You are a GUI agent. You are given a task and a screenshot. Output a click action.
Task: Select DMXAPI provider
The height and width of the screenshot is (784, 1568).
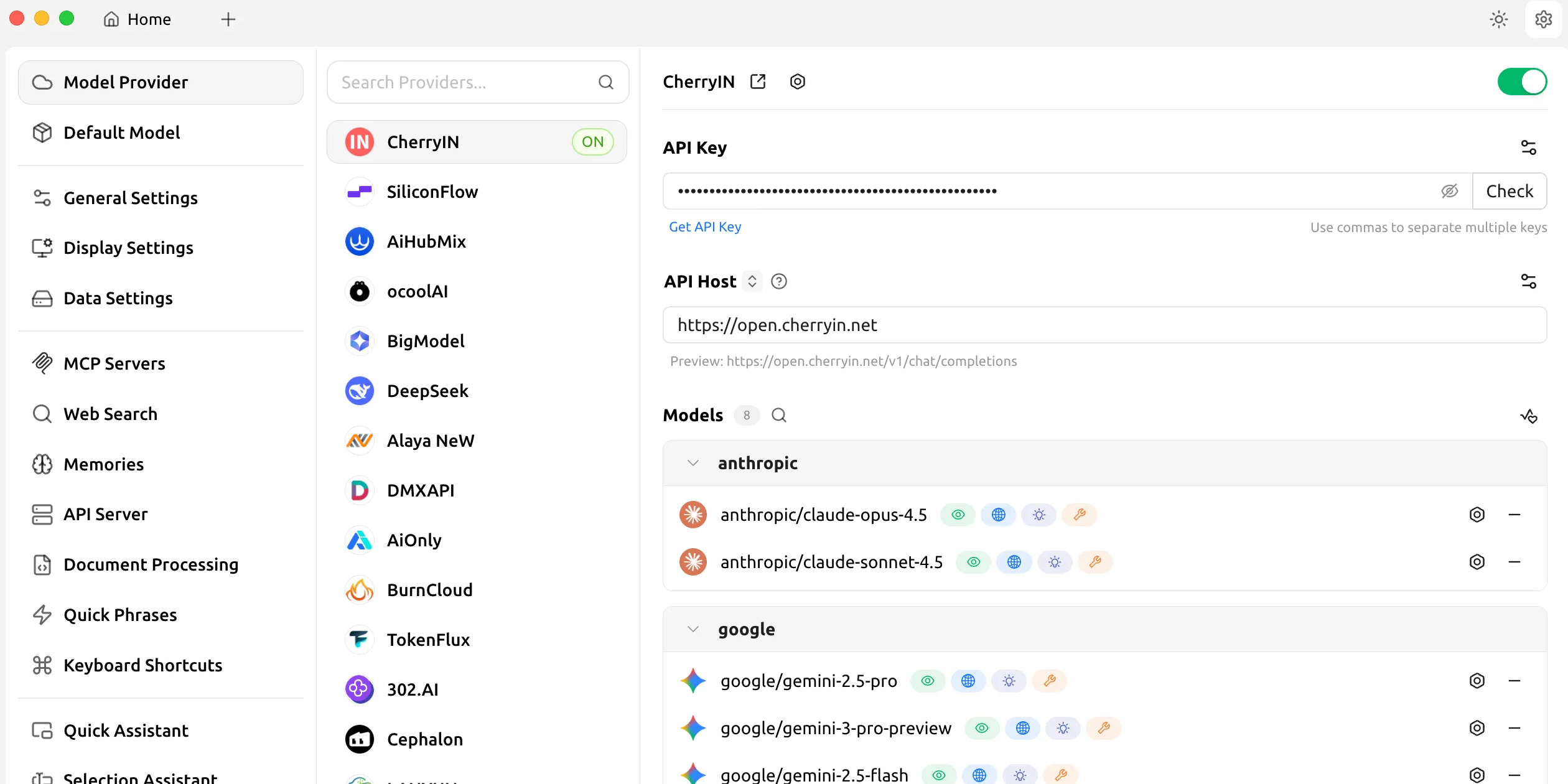[477, 490]
